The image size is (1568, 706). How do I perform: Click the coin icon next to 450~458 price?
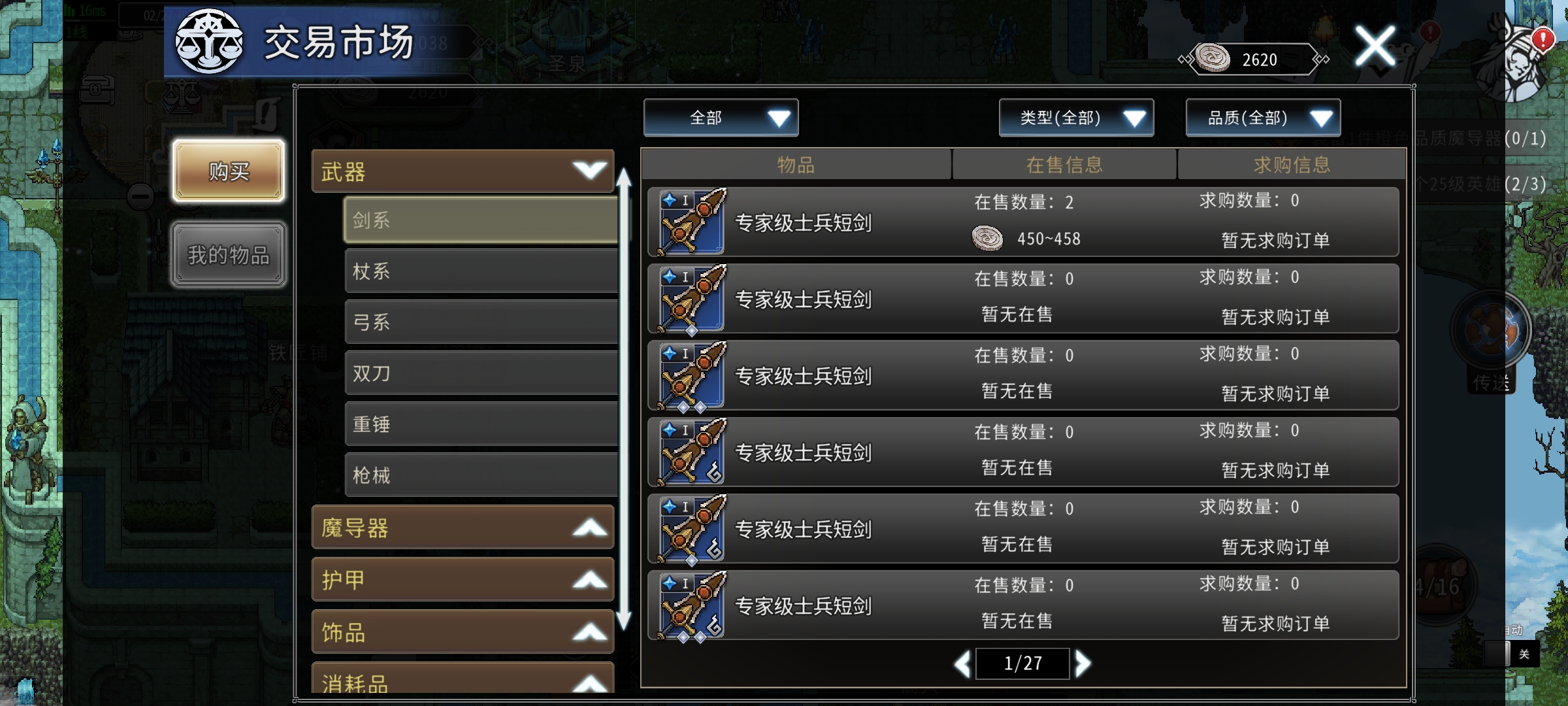(x=987, y=239)
